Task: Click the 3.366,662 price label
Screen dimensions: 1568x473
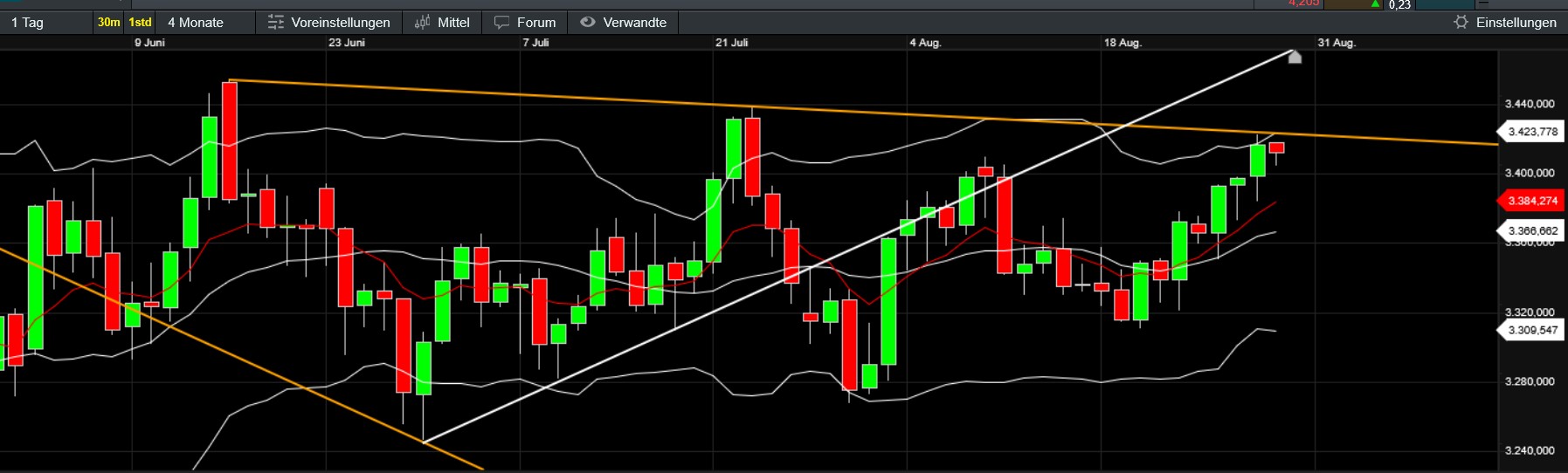Action: [1532, 231]
